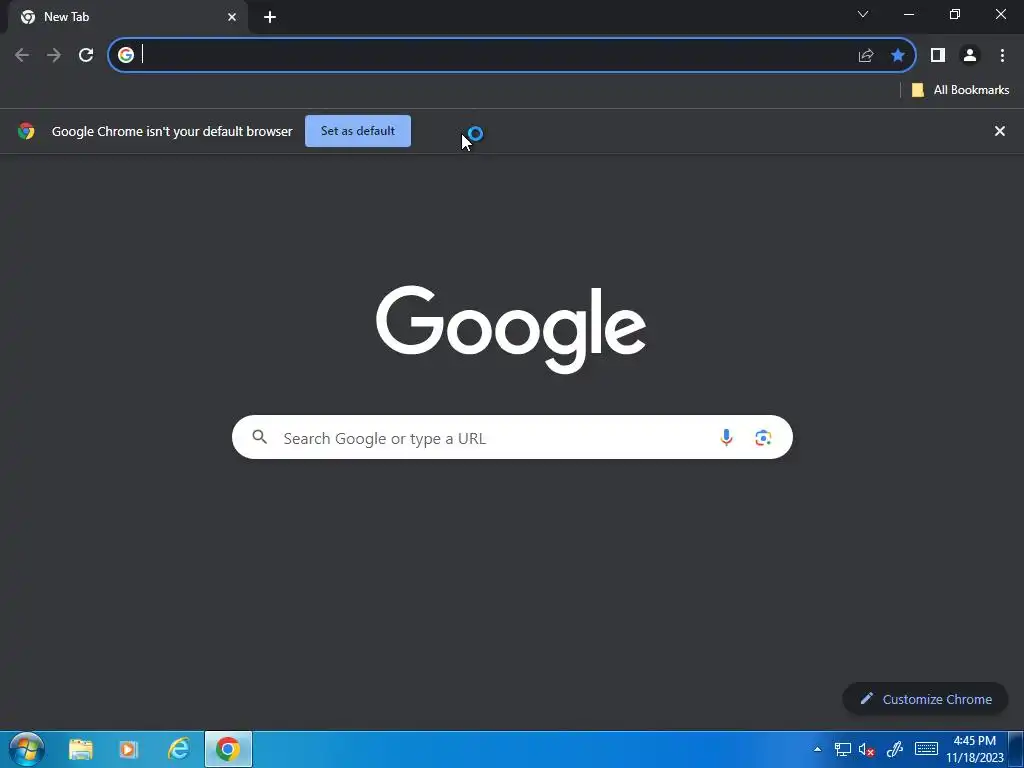Close the Chrome window
This screenshot has height=768, width=1024.
coord(1000,14)
